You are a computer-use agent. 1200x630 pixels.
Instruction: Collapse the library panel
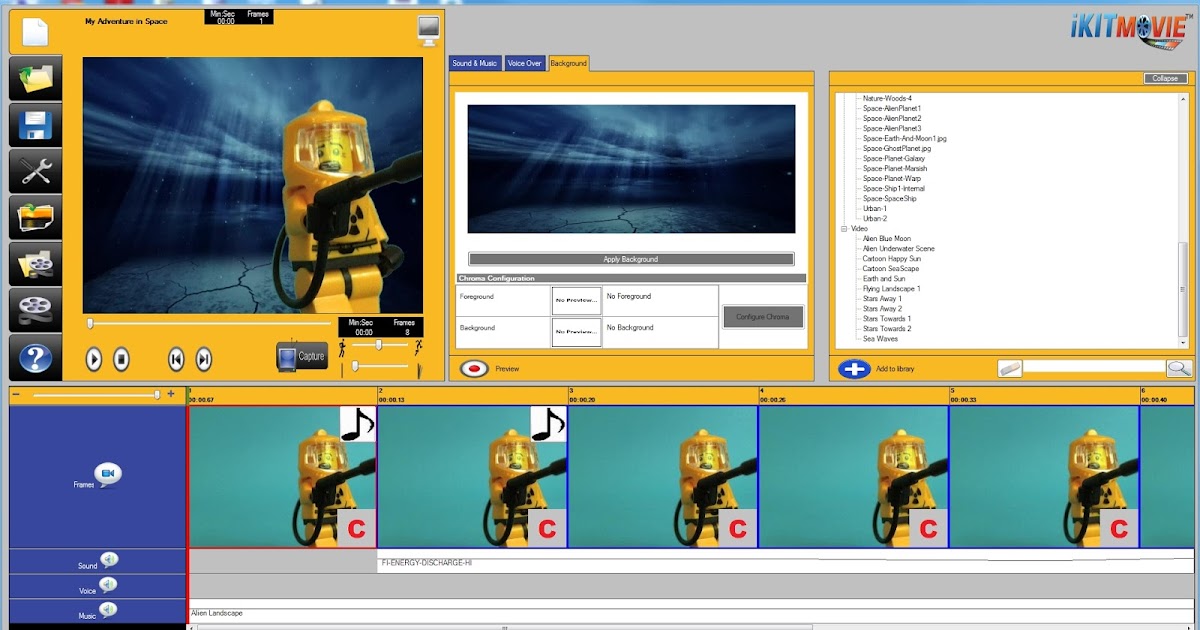[x=1165, y=78]
